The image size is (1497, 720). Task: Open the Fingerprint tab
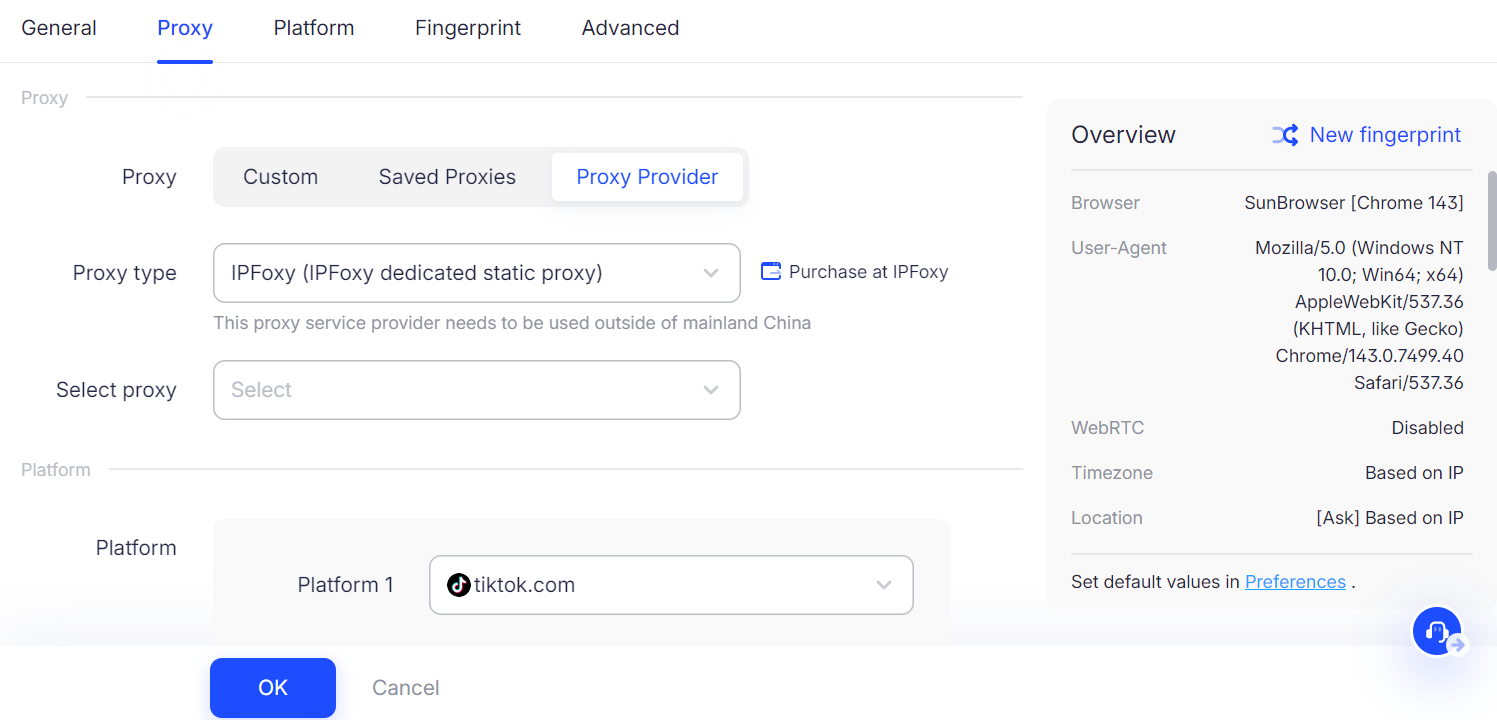click(468, 28)
